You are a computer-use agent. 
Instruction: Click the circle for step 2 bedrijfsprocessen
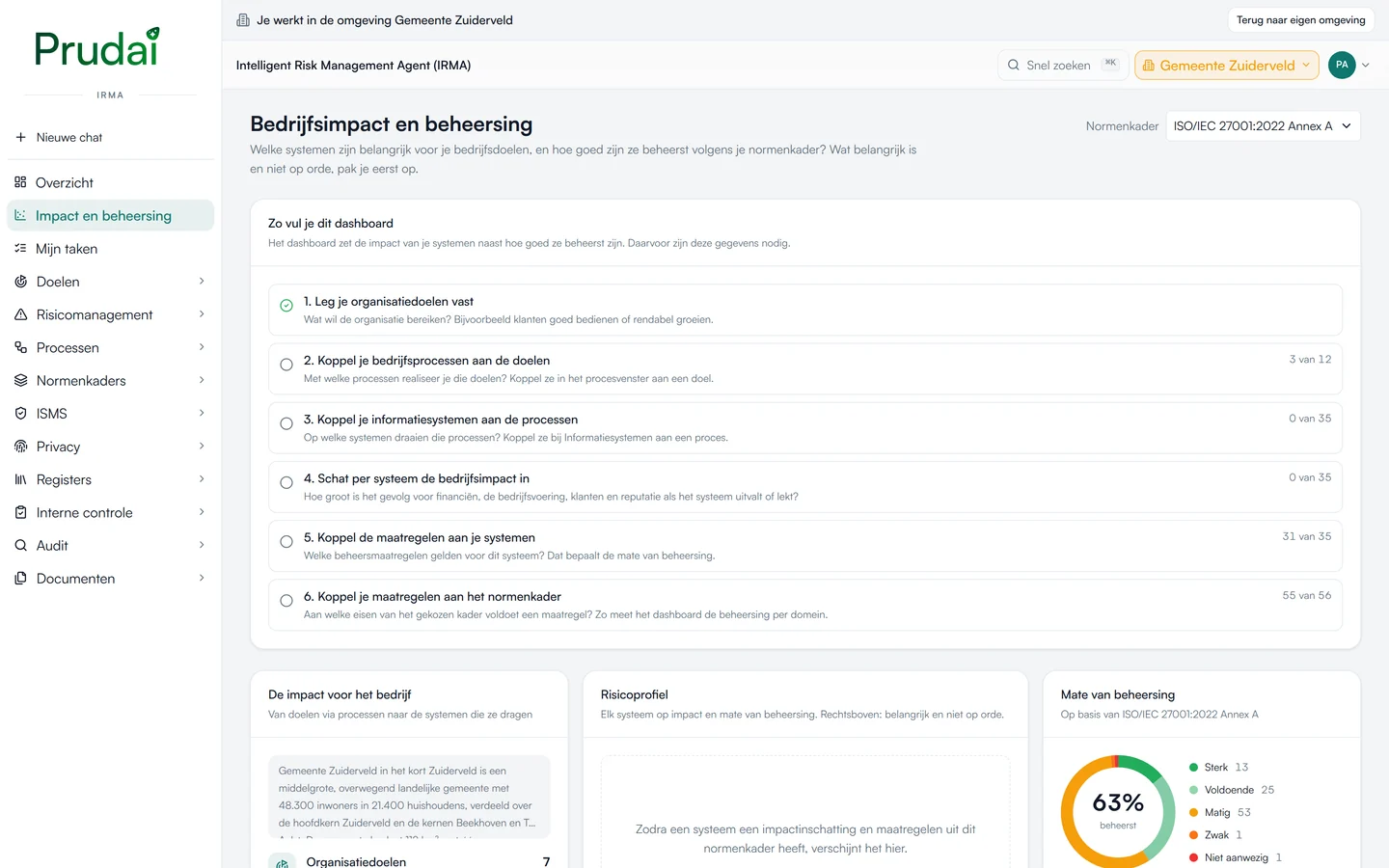tap(286, 365)
